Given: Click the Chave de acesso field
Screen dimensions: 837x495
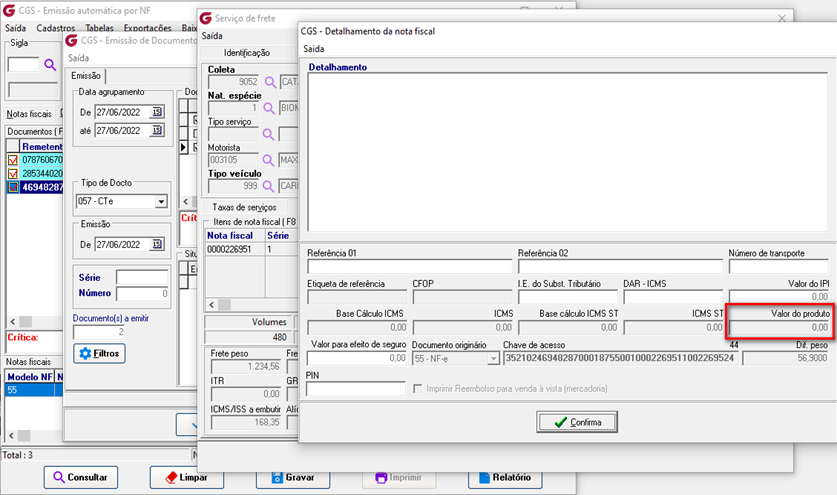Looking at the screenshot, I should tap(621, 358).
